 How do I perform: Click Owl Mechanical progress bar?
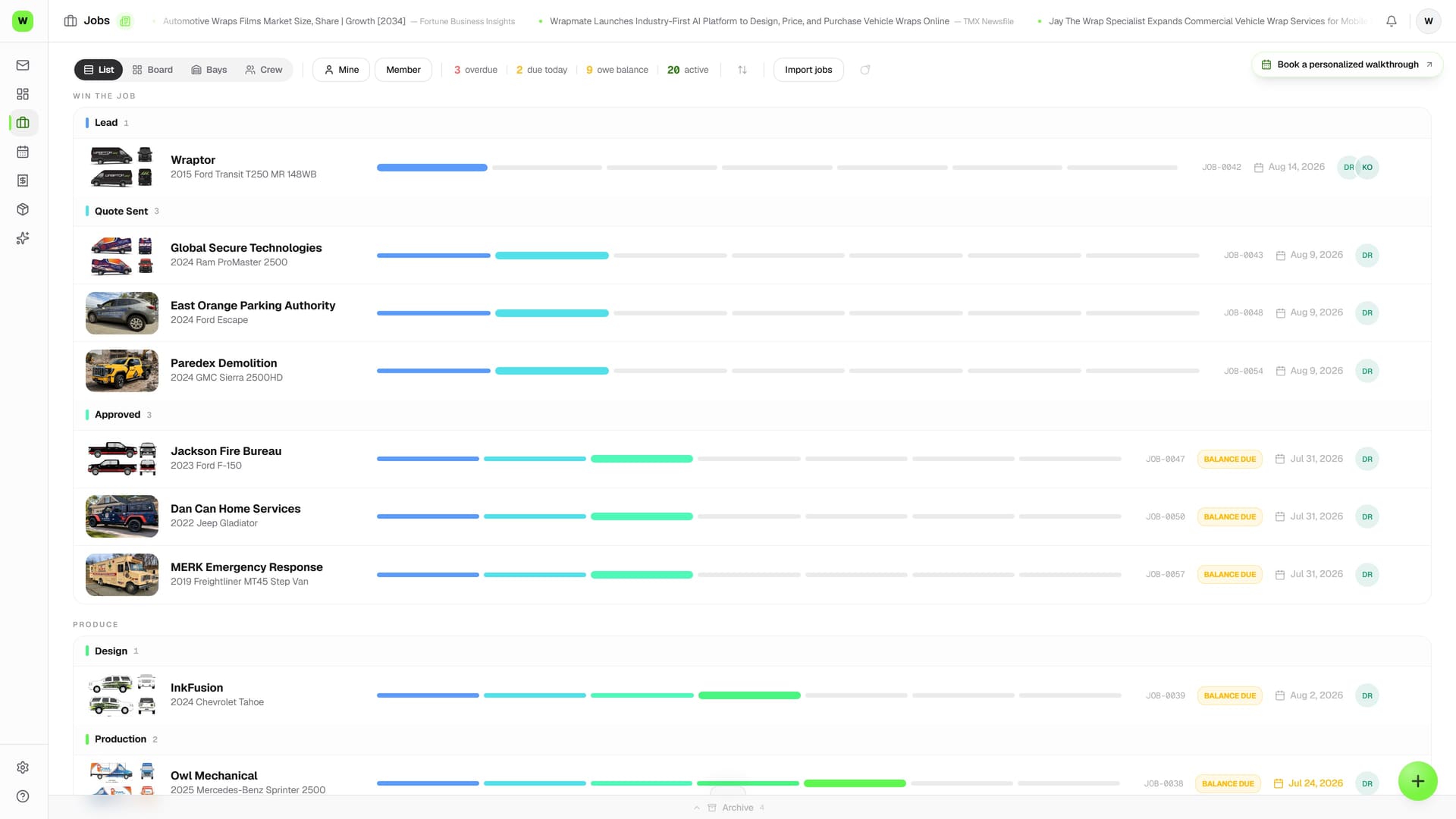(748, 783)
